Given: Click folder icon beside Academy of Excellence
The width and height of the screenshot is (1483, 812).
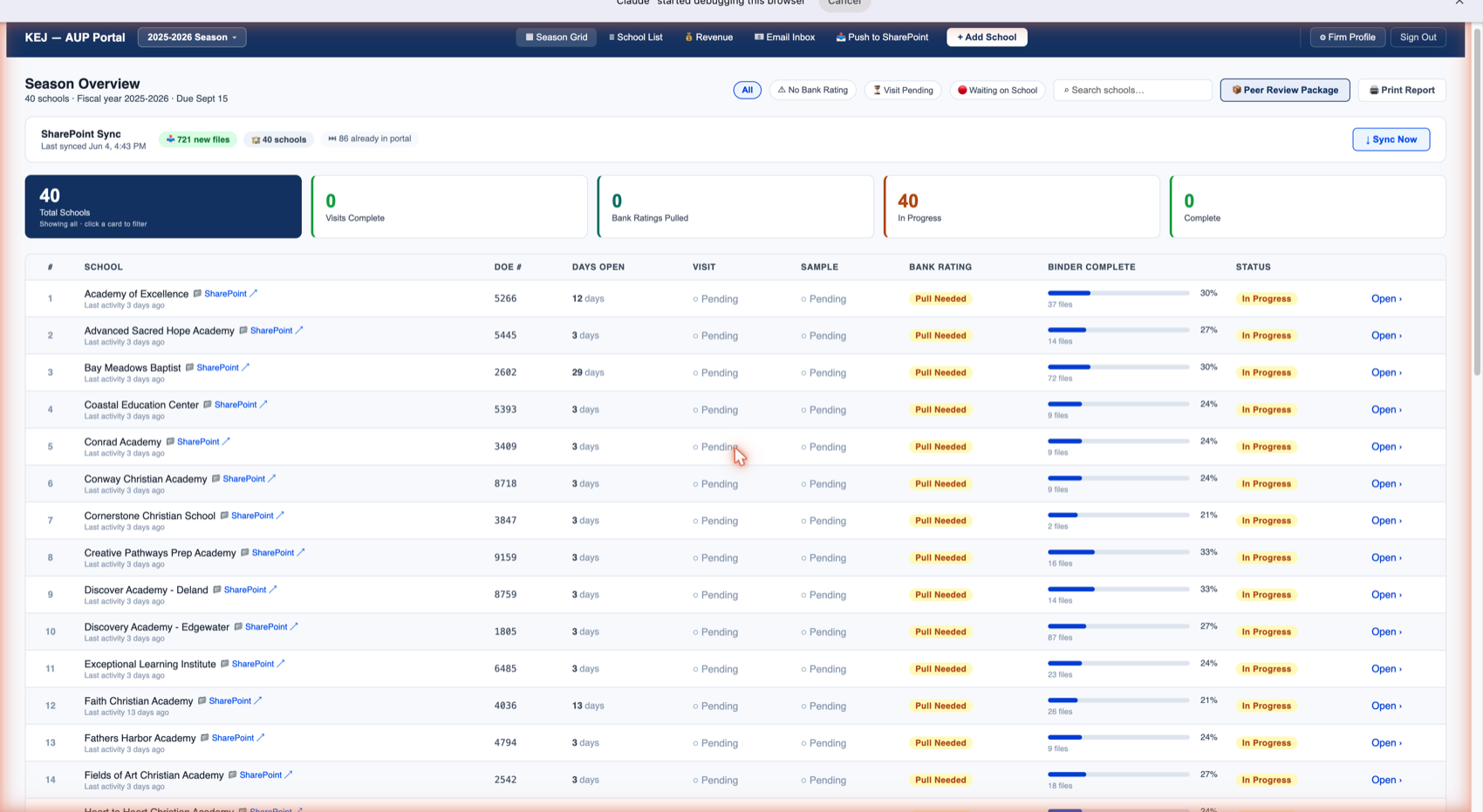Looking at the screenshot, I should (197, 294).
